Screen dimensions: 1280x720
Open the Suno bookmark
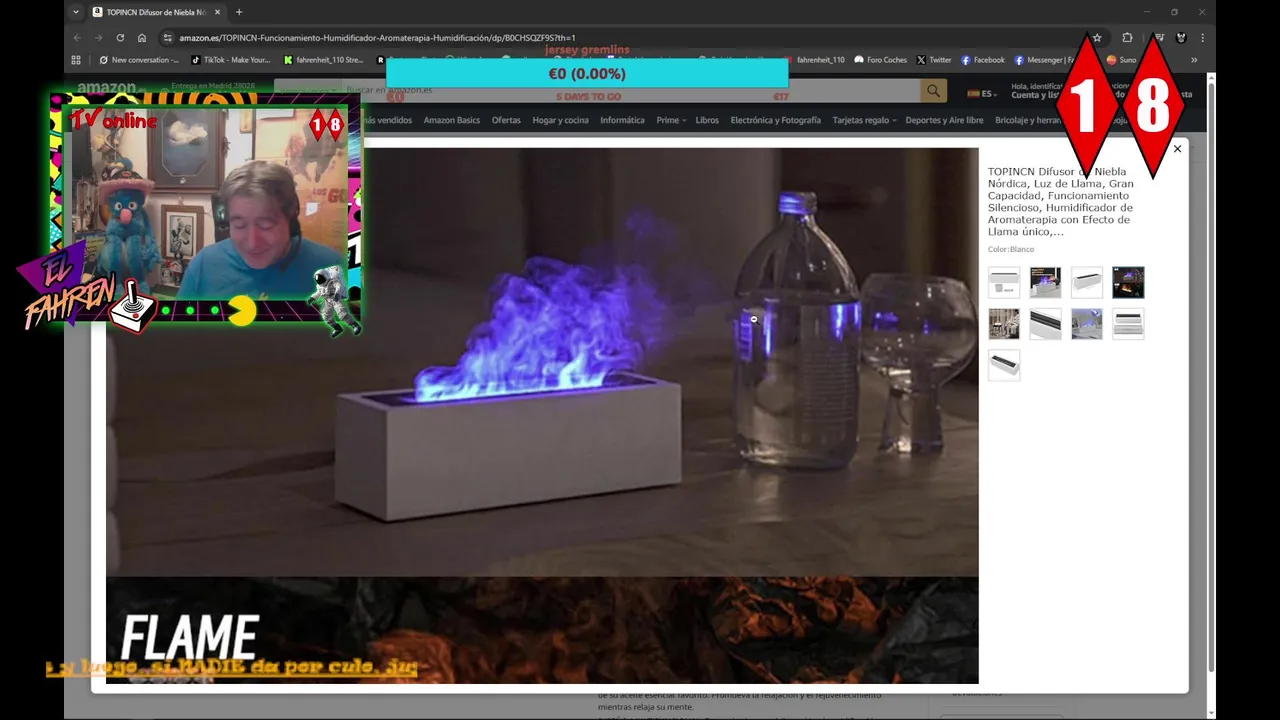pyautogui.click(x=1121, y=60)
